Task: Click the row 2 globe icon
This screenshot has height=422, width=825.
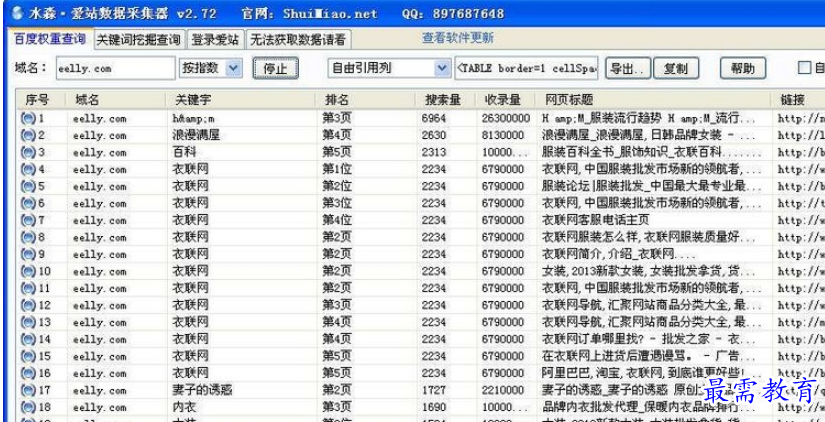Action: coord(28,135)
